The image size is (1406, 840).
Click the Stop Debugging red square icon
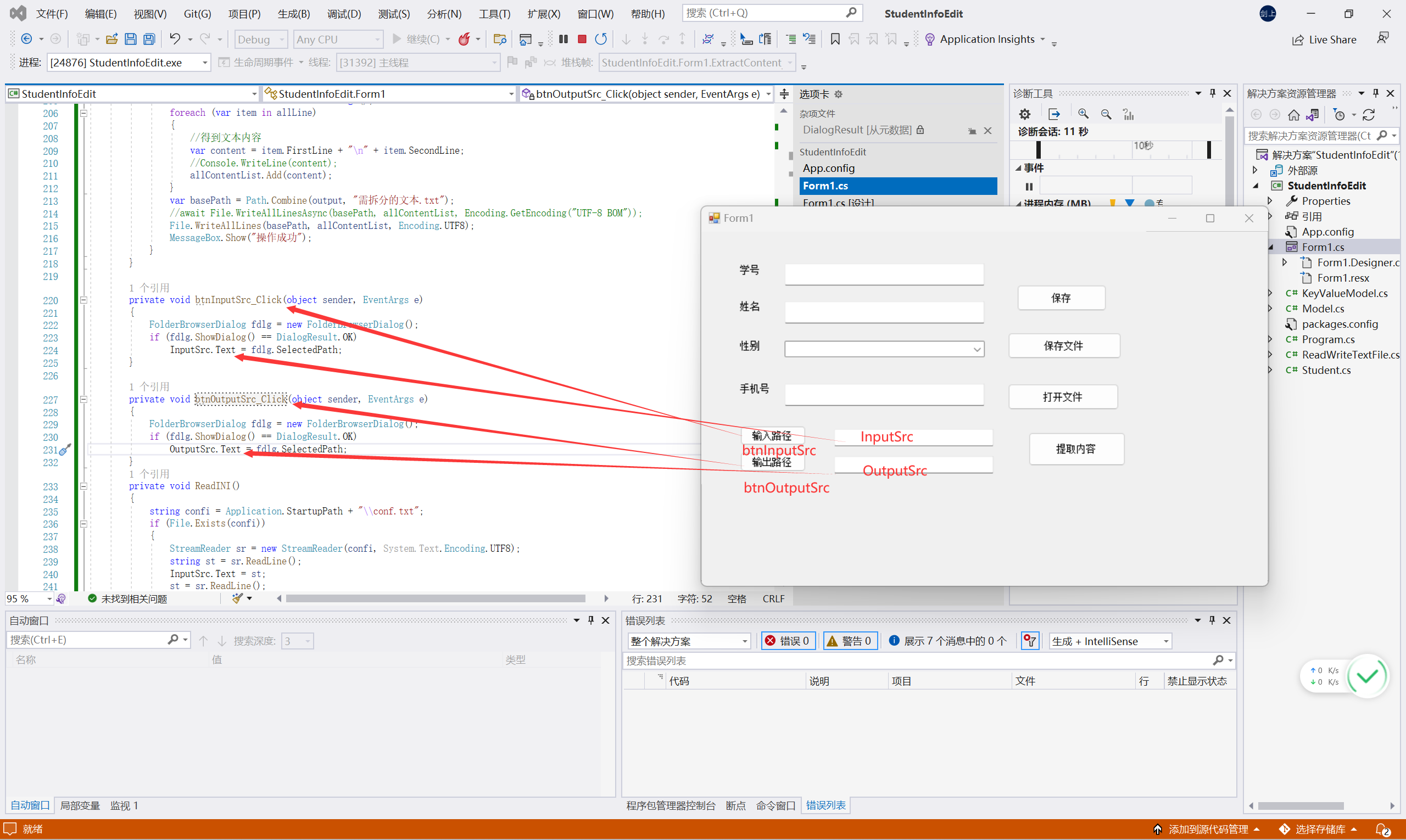(x=582, y=39)
